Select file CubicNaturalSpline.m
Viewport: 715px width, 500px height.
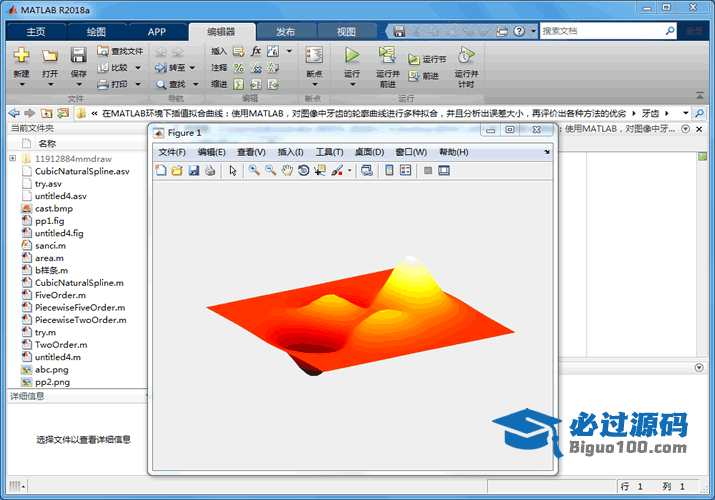79,283
